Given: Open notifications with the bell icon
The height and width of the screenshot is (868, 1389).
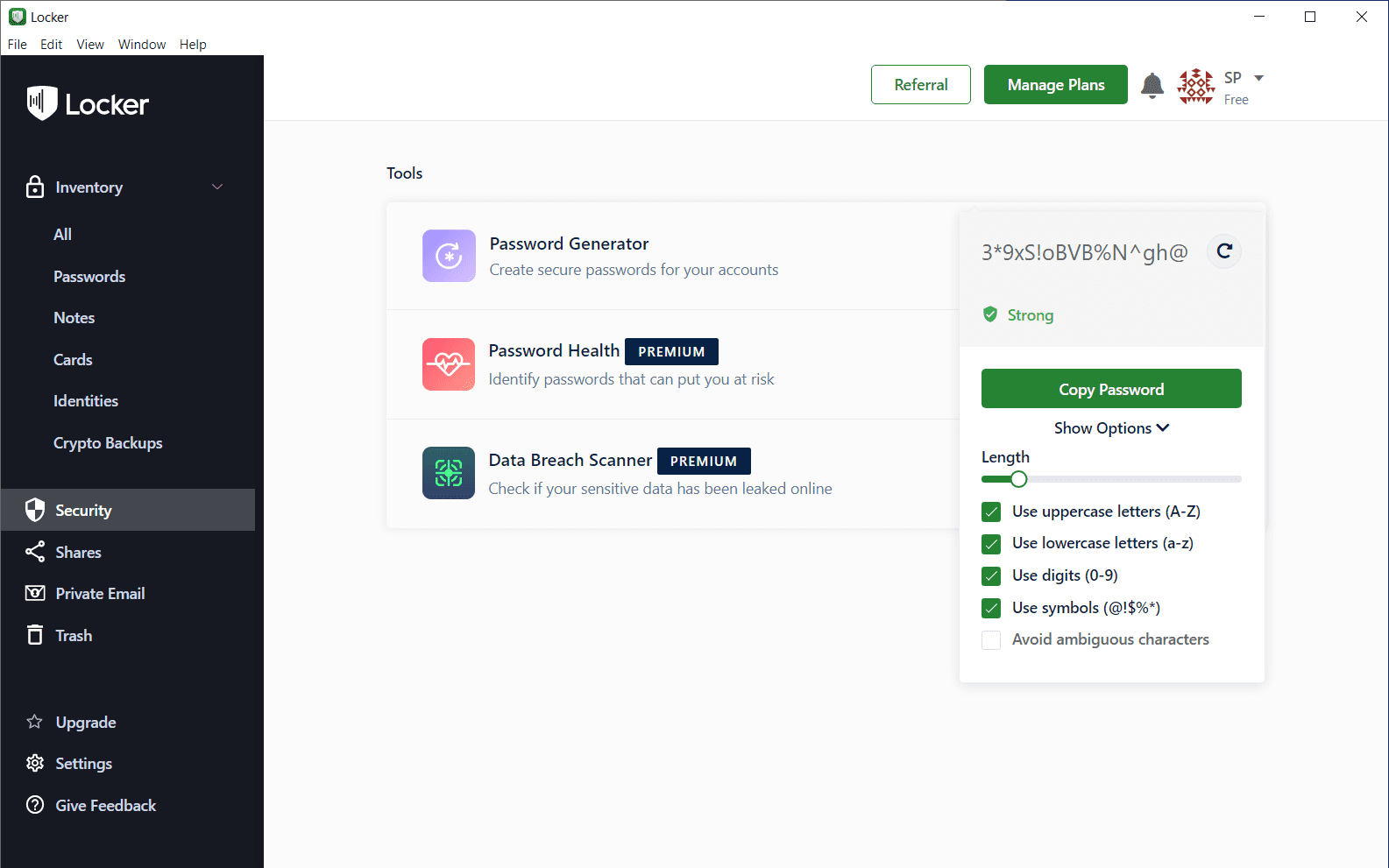Looking at the screenshot, I should pyautogui.click(x=1152, y=85).
